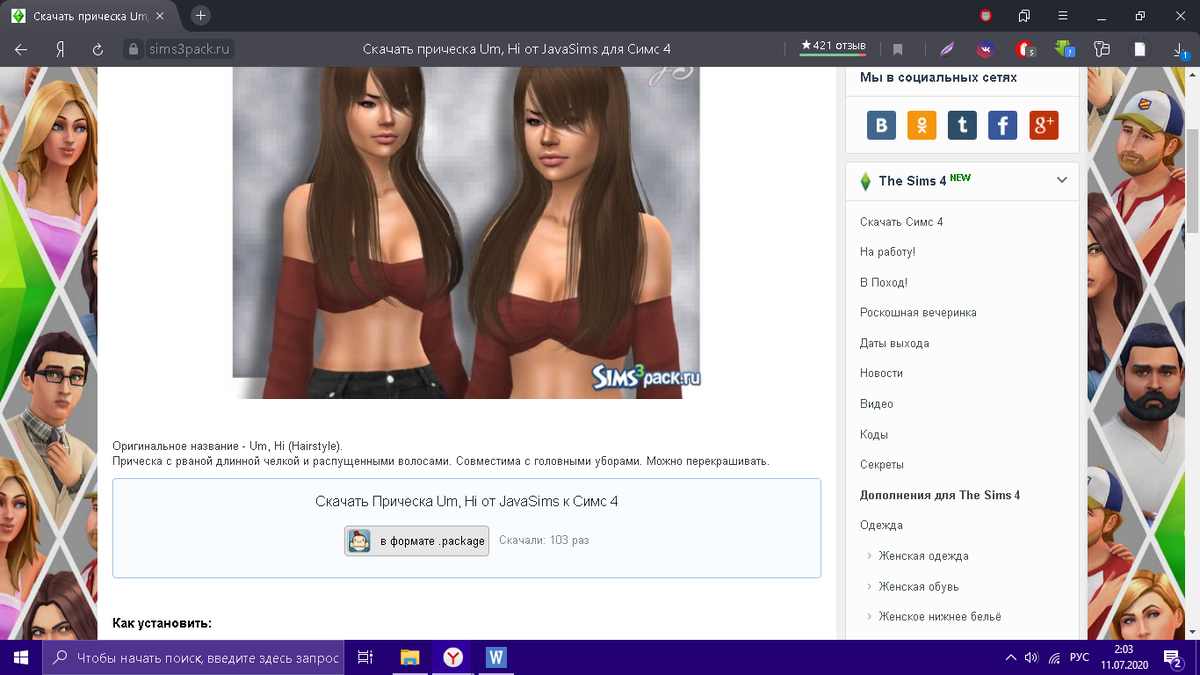
Task: Click the Скачали: 103 раз counter text
Action: (x=544, y=540)
